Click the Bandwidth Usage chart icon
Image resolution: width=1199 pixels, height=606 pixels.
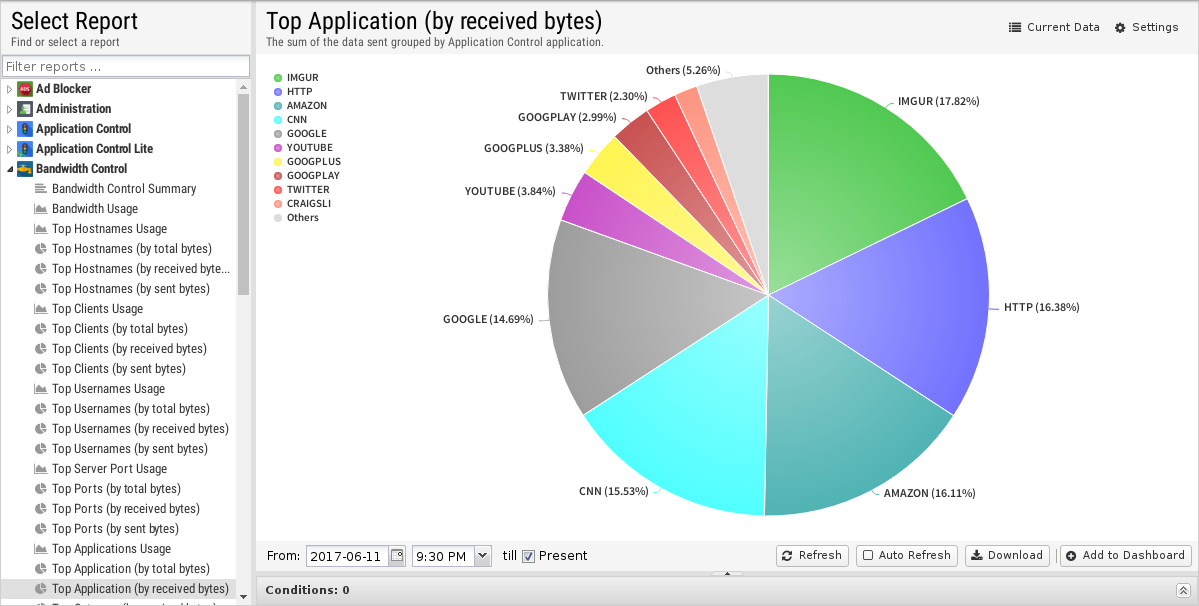(x=41, y=209)
